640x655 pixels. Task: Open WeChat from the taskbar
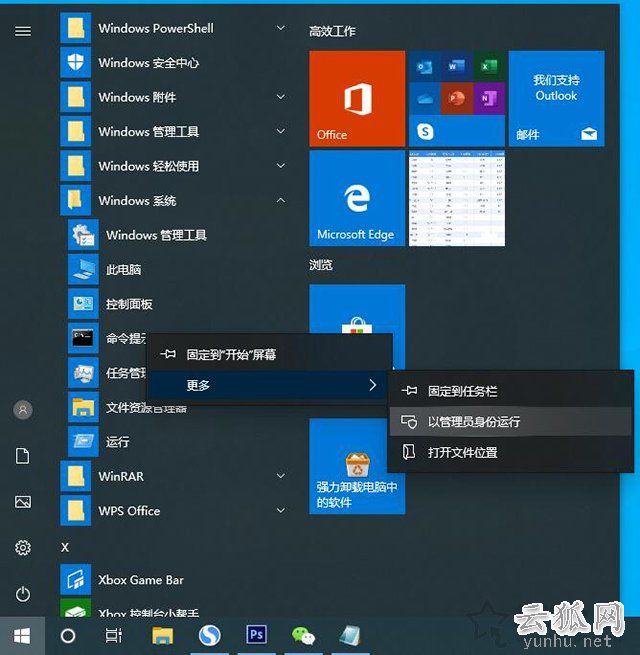pyautogui.click(x=303, y=636)
